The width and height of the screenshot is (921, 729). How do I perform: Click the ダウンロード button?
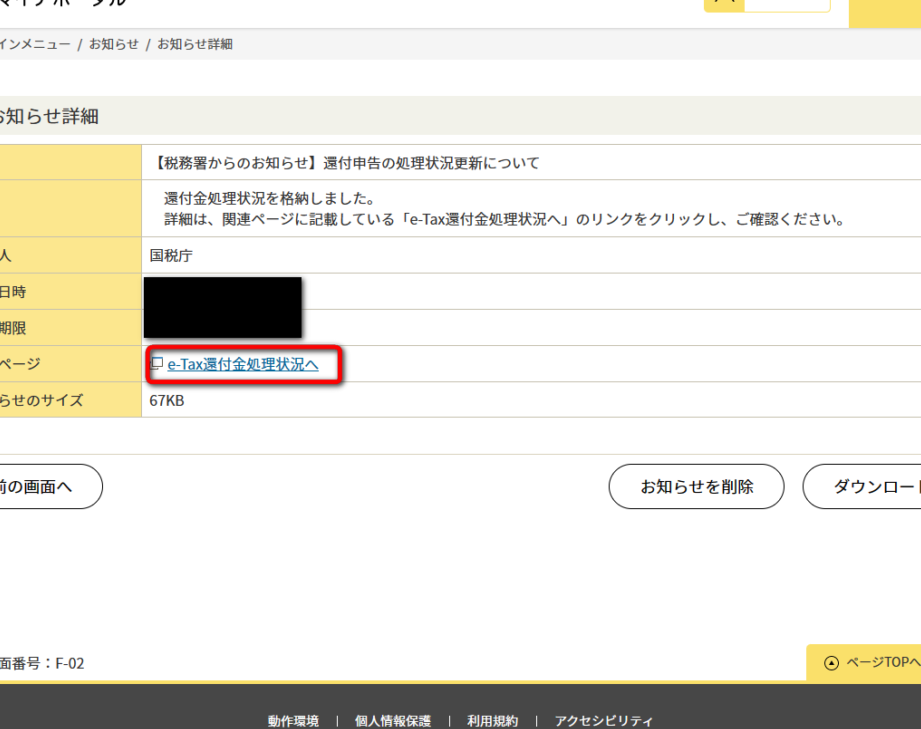tap(862, 486)
